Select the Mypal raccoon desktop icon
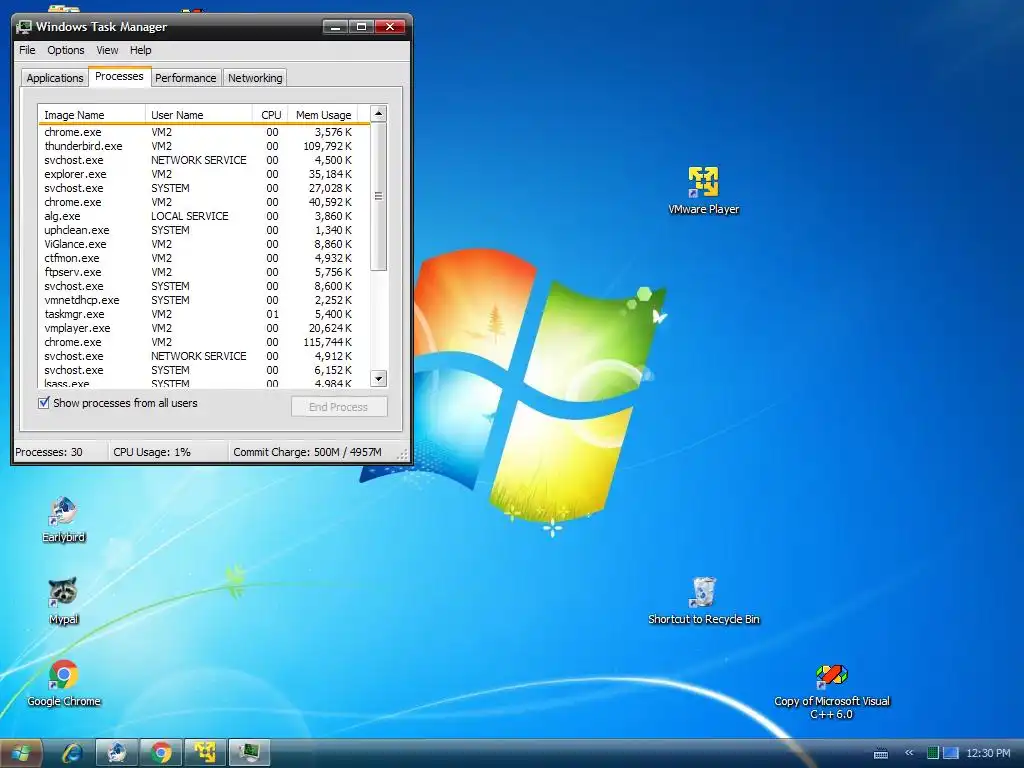Viewport: 1024px width, 768px height. click(x=63, y=601)
